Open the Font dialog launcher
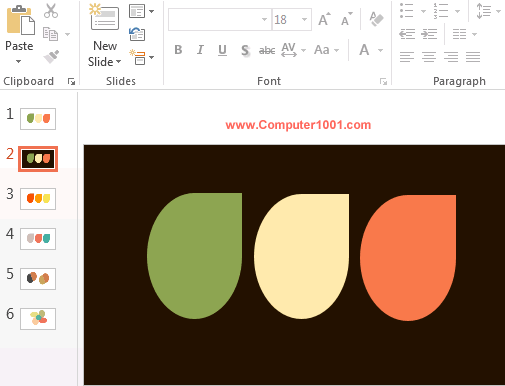Screen dimensions: 505x386 pos(383,81)
